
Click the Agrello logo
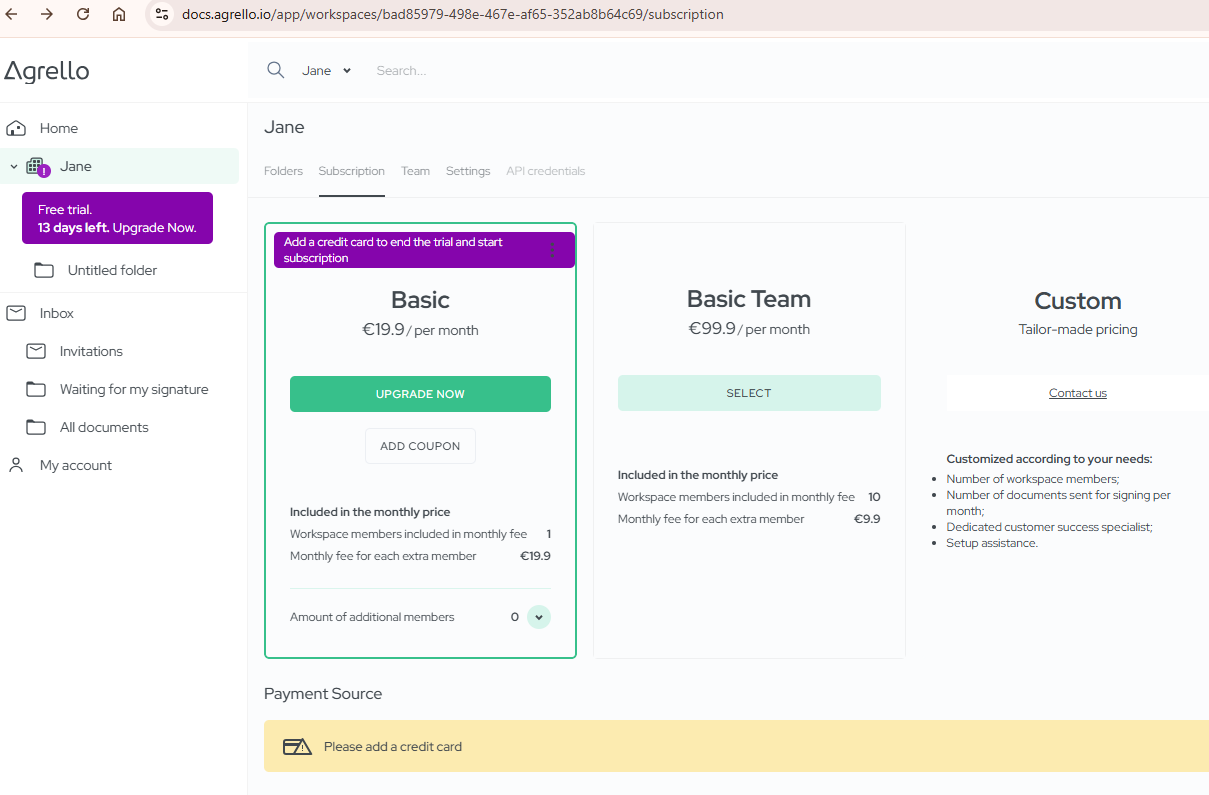pos(47,71)
